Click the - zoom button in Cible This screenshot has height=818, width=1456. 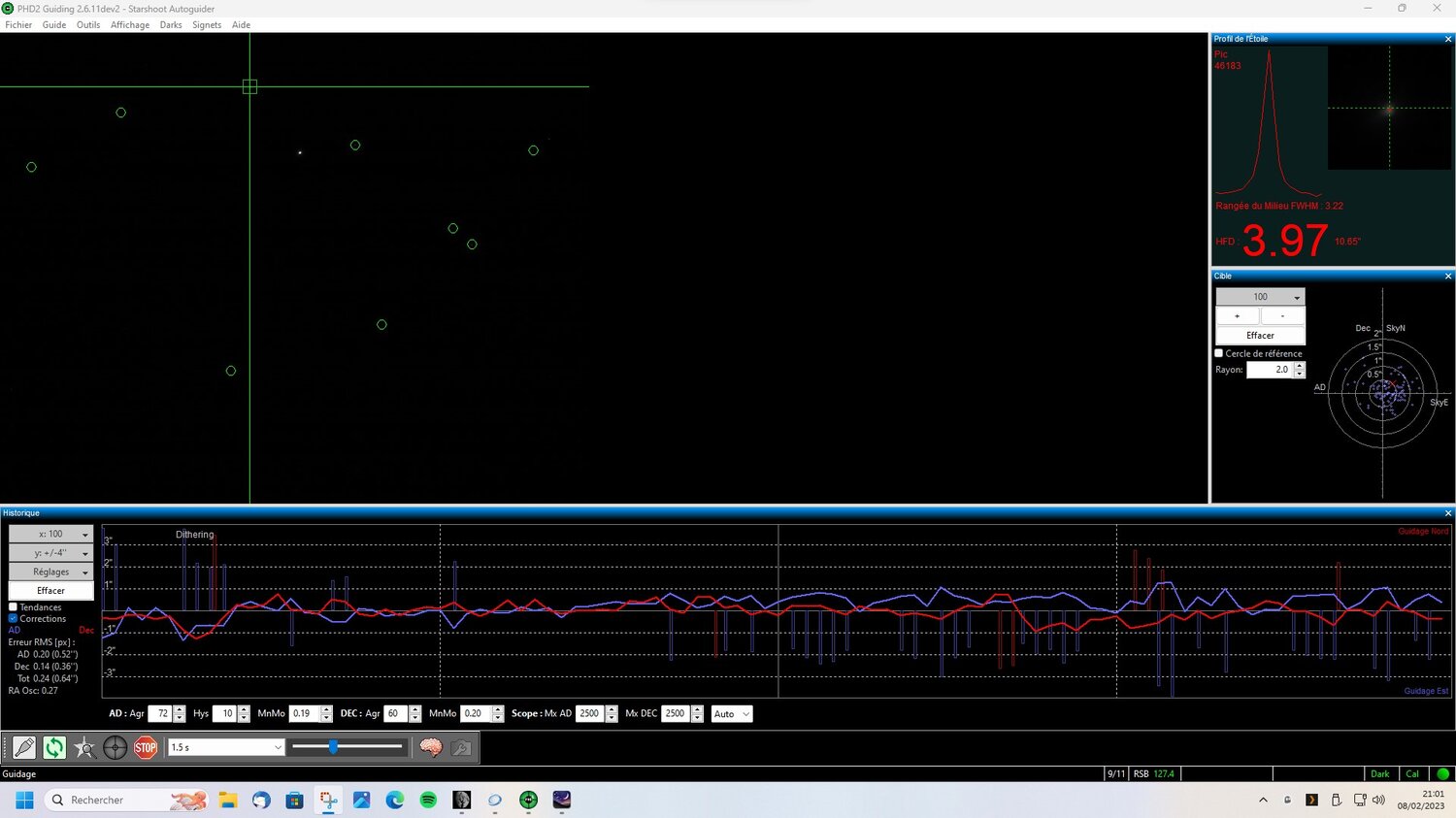pyautogui.click(x=1282, y=316)
